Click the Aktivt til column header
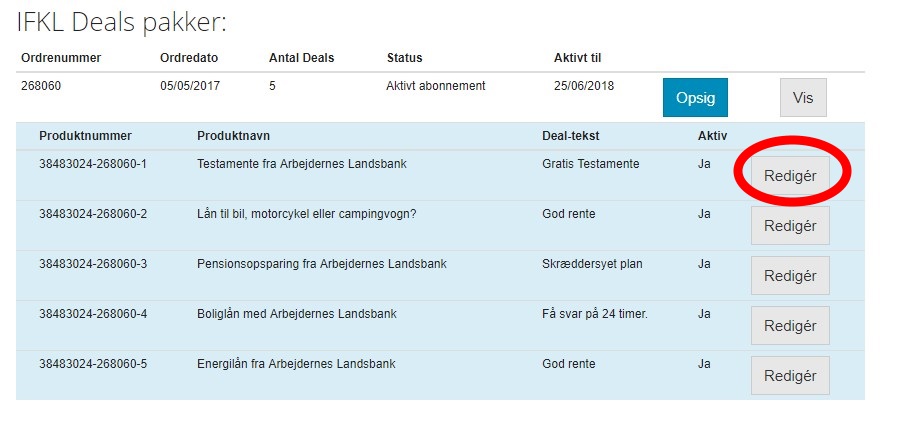 pyautogui.click(x=577, y=58)
